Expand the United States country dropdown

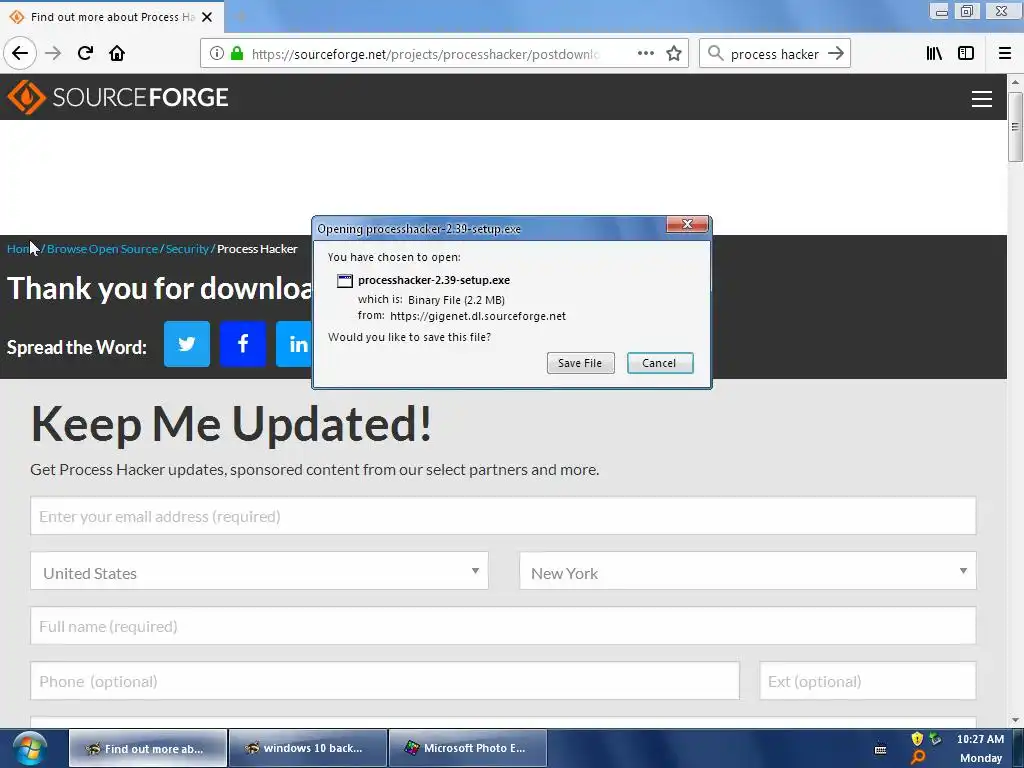[x=259, y=571]
